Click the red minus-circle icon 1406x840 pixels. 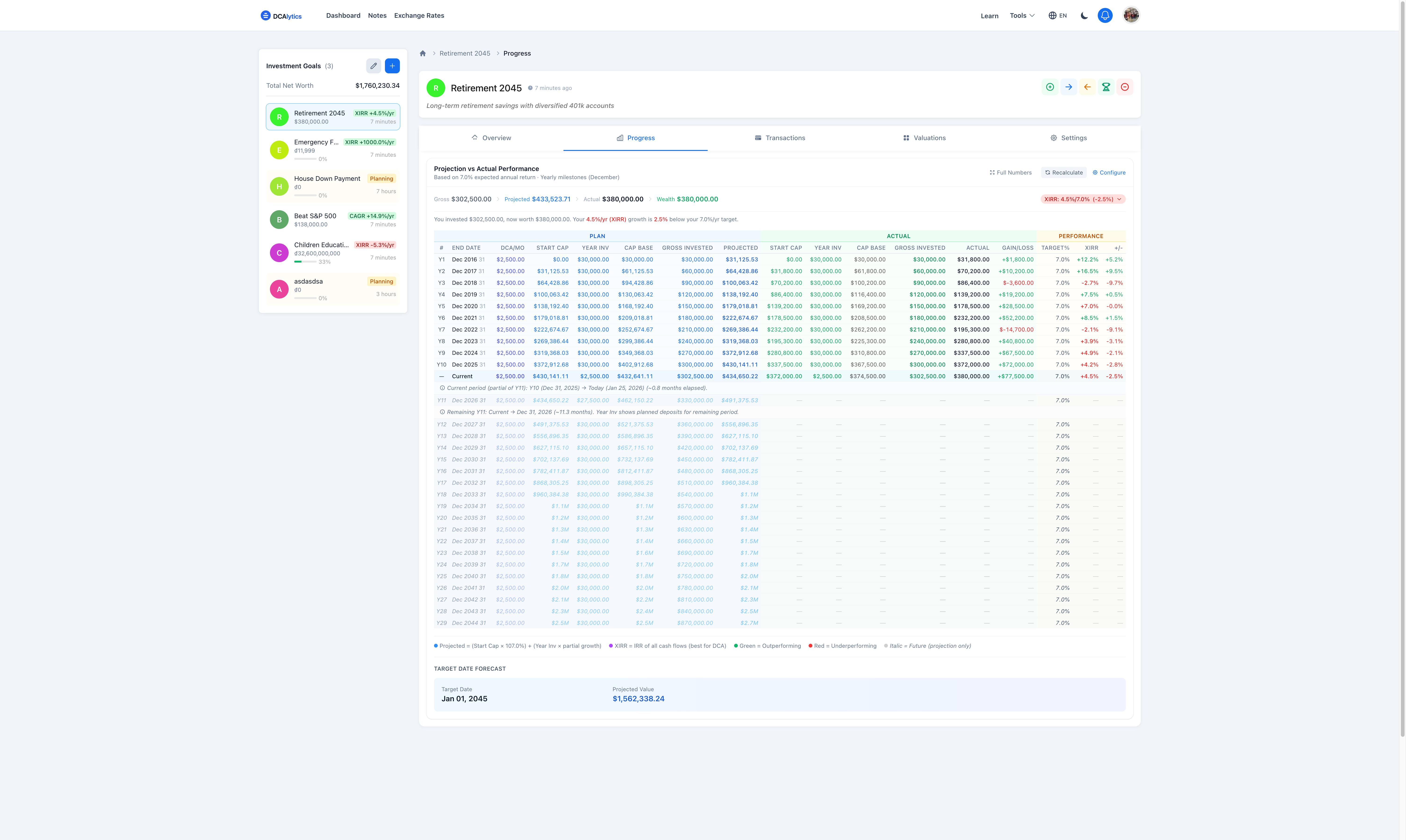pyautogui.click(x=1125, y=87)
